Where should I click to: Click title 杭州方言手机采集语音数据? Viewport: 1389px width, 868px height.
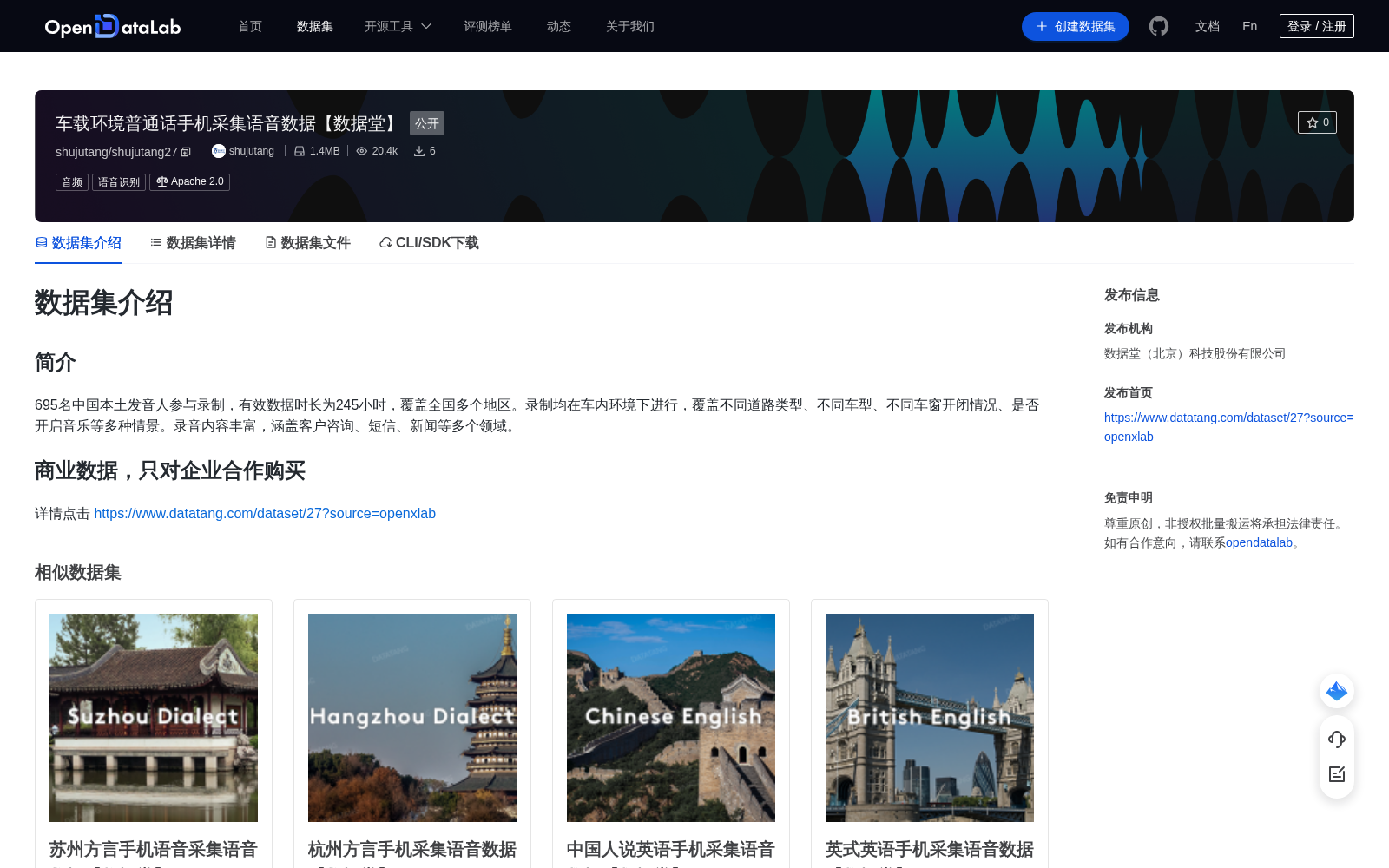(412, 850)
